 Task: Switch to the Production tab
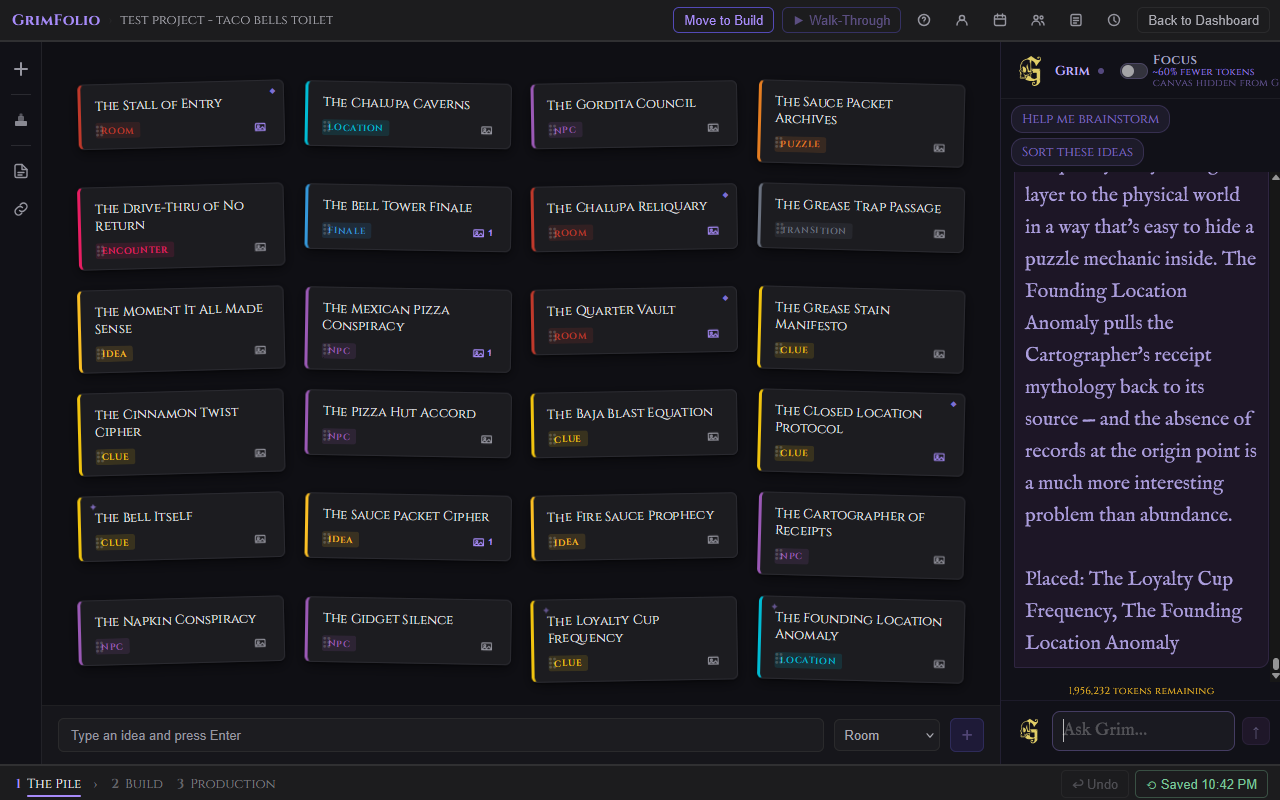[226, 784]
